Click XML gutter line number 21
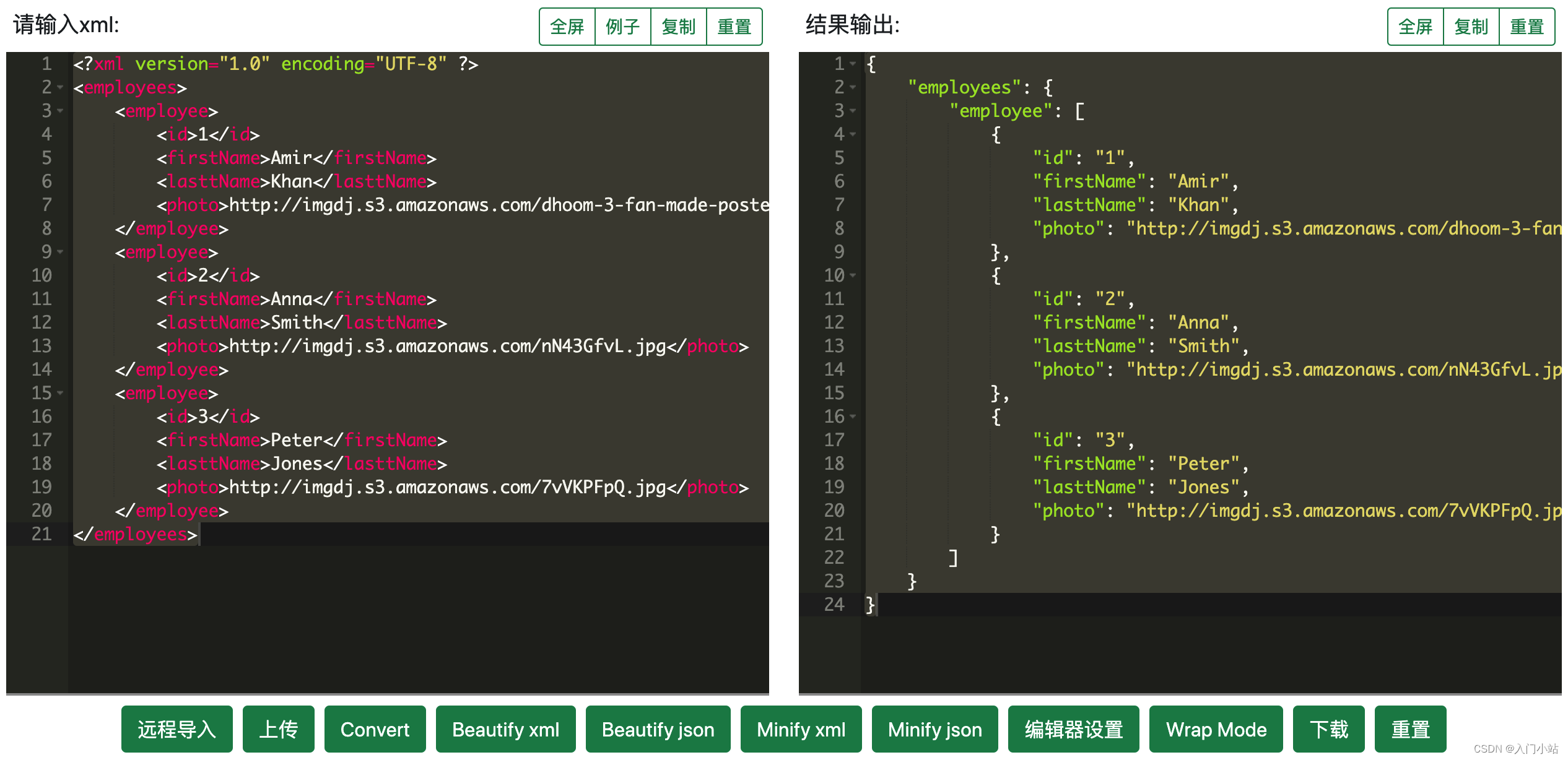This screenshot has width=1568, height=760. click(41, 534)
